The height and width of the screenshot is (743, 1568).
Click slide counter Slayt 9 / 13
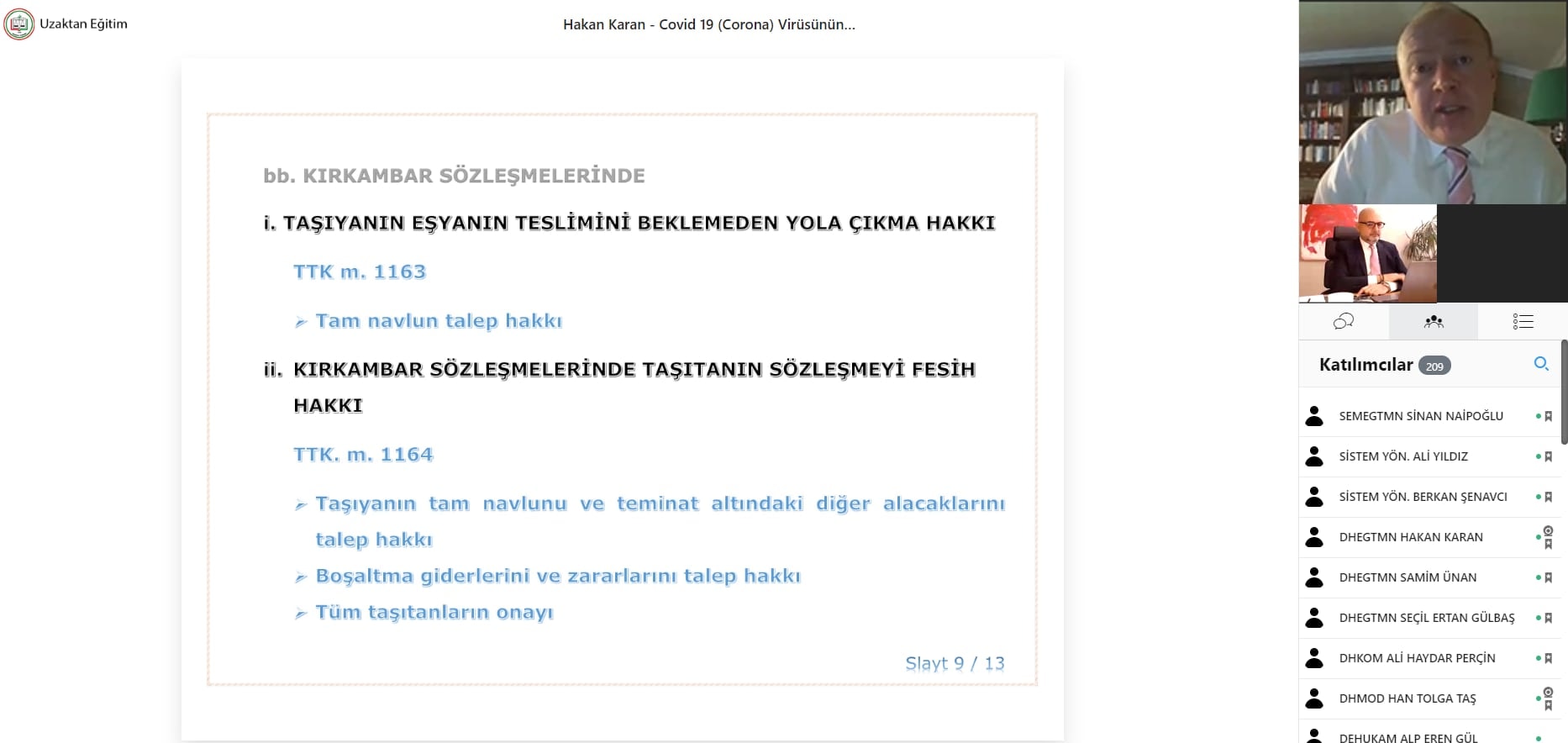coord(955,663)
